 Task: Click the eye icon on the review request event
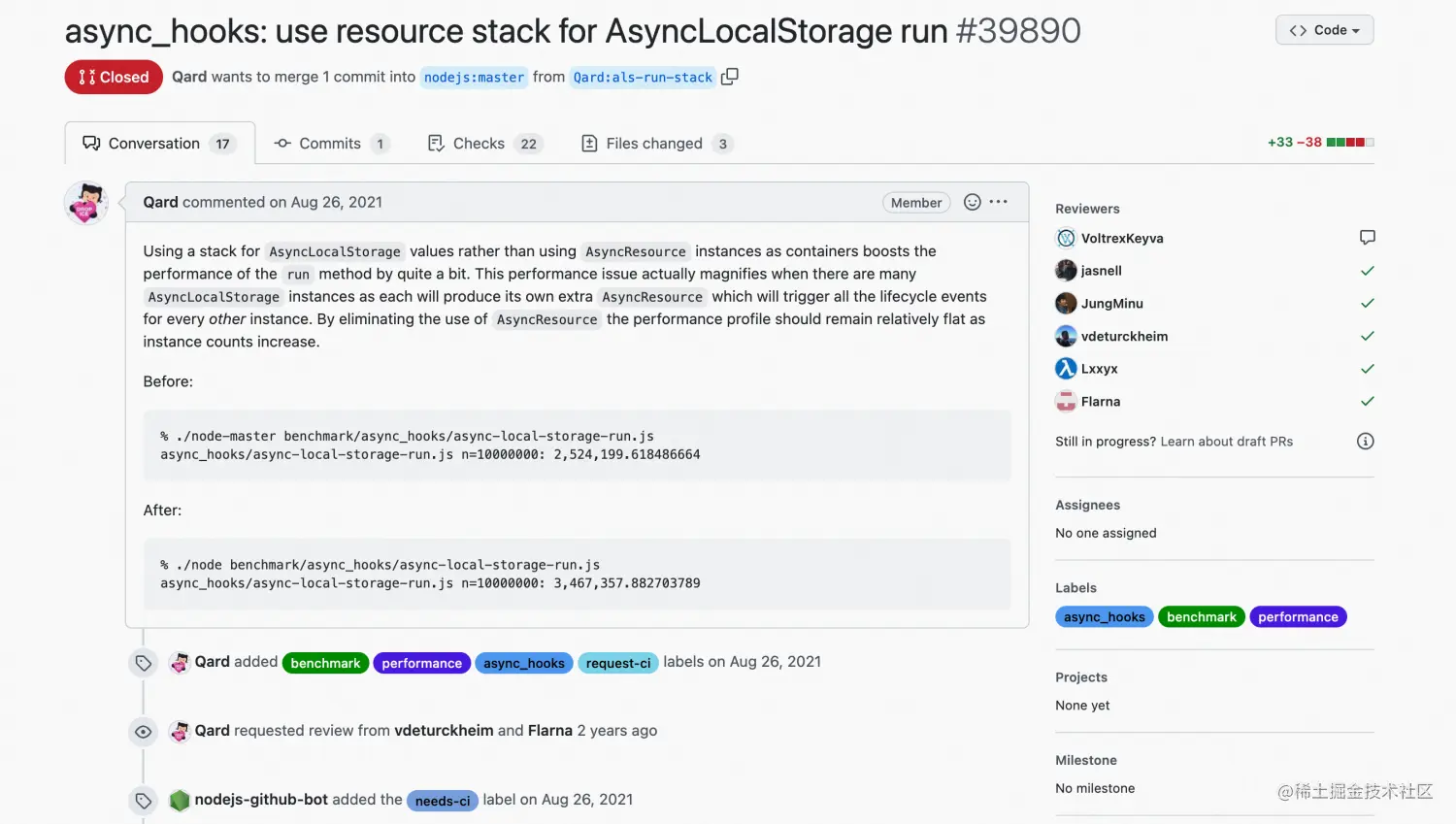(x=143, y=732)
